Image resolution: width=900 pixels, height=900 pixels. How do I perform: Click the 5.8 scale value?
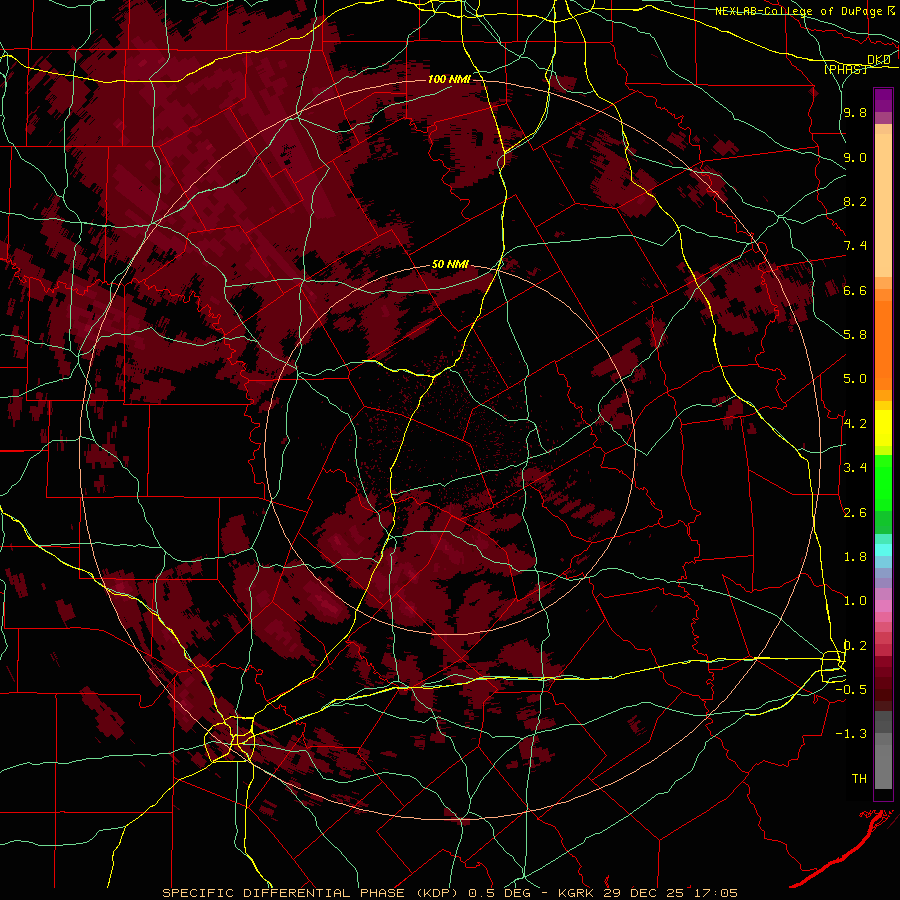(855, 335)
